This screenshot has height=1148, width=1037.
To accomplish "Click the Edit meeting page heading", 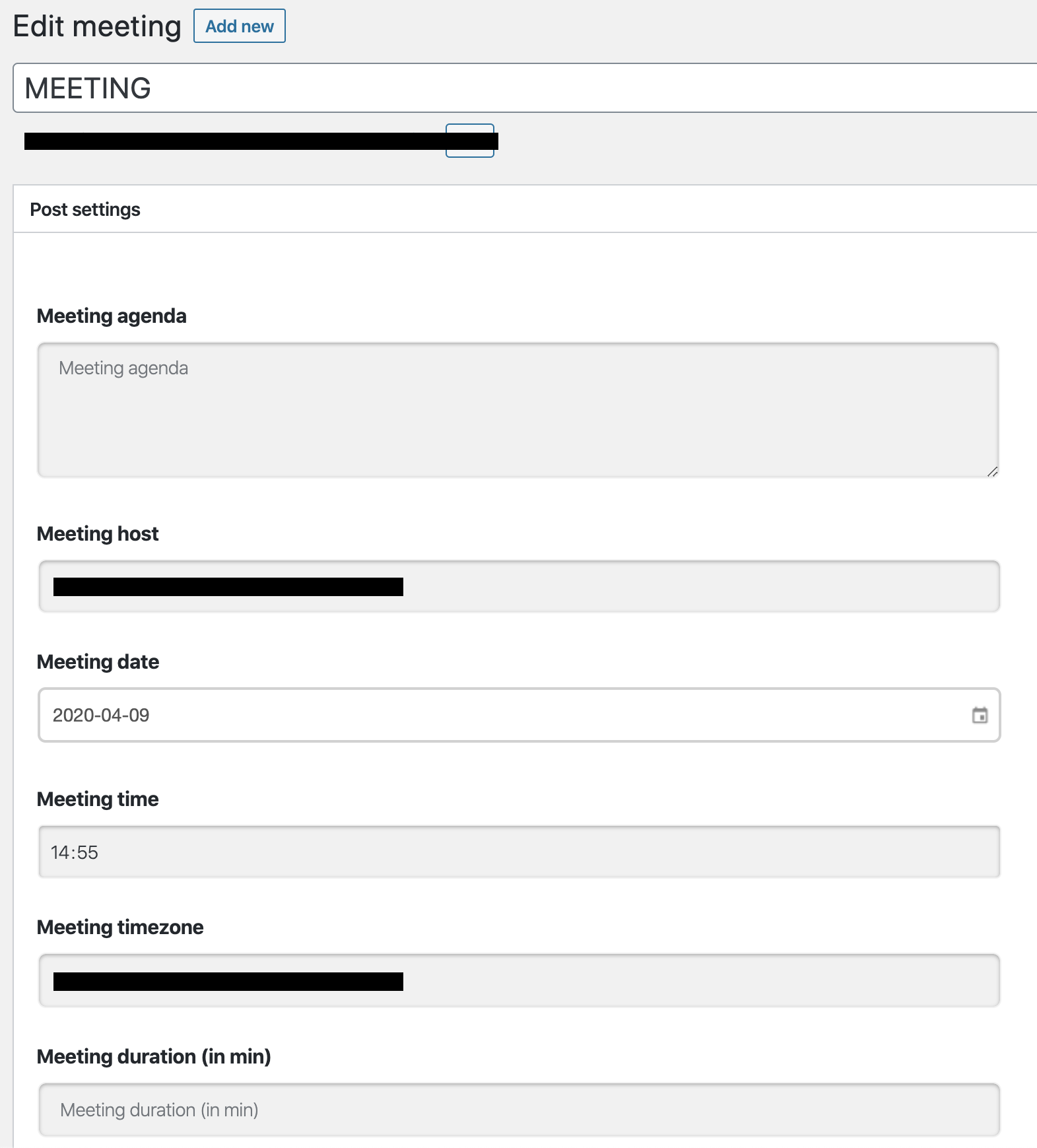I will tap(97, 27).
